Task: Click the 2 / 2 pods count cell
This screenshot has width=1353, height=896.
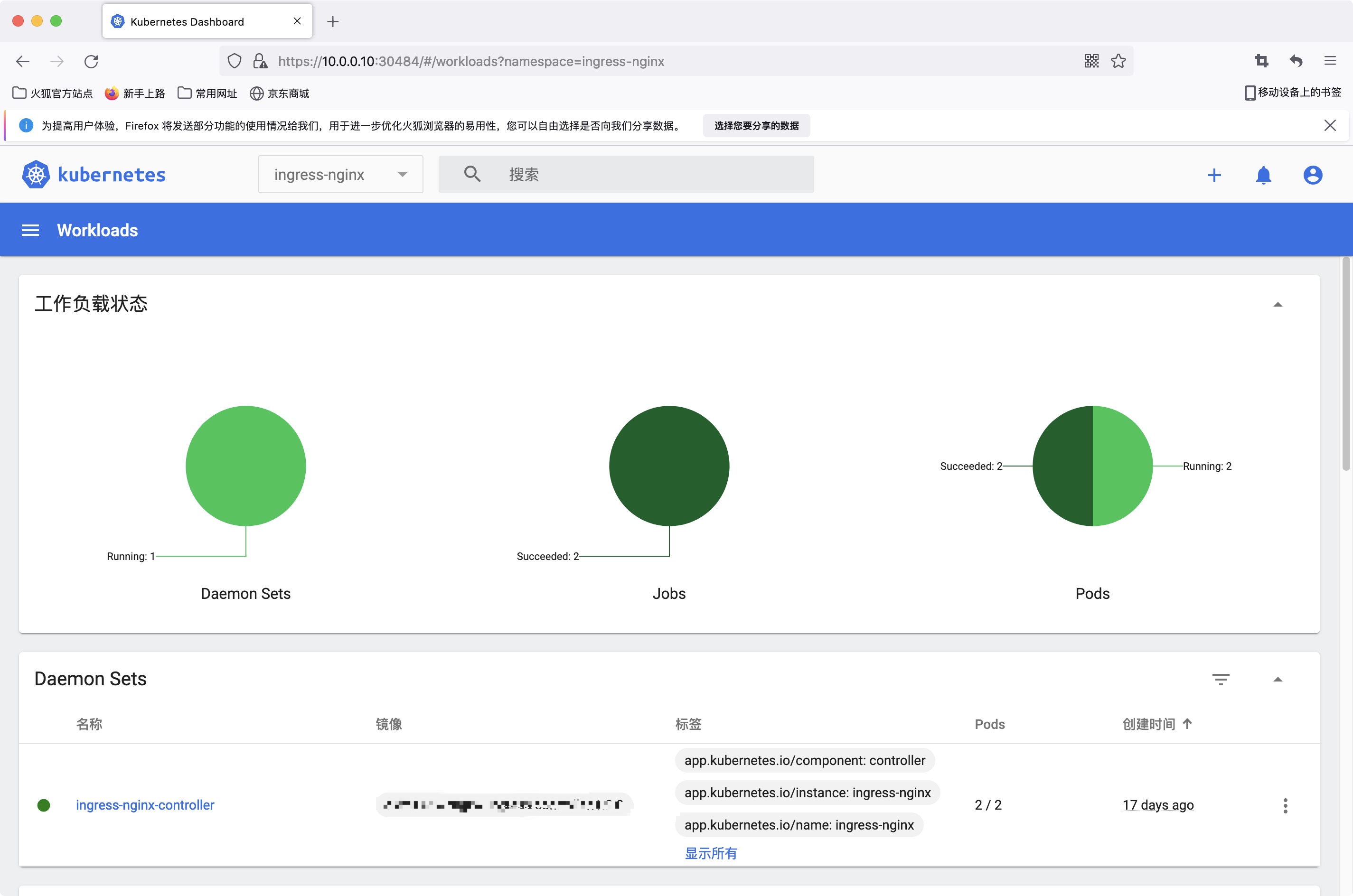Action: (988, 805)
